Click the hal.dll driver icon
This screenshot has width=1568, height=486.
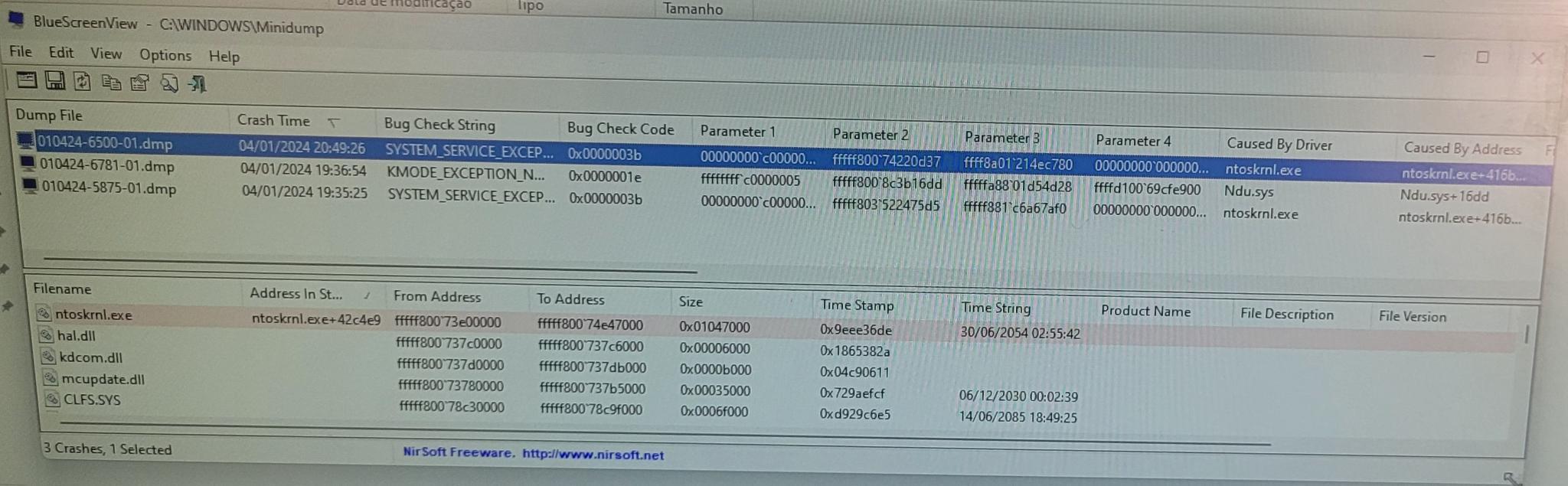[x=47, y=334]
